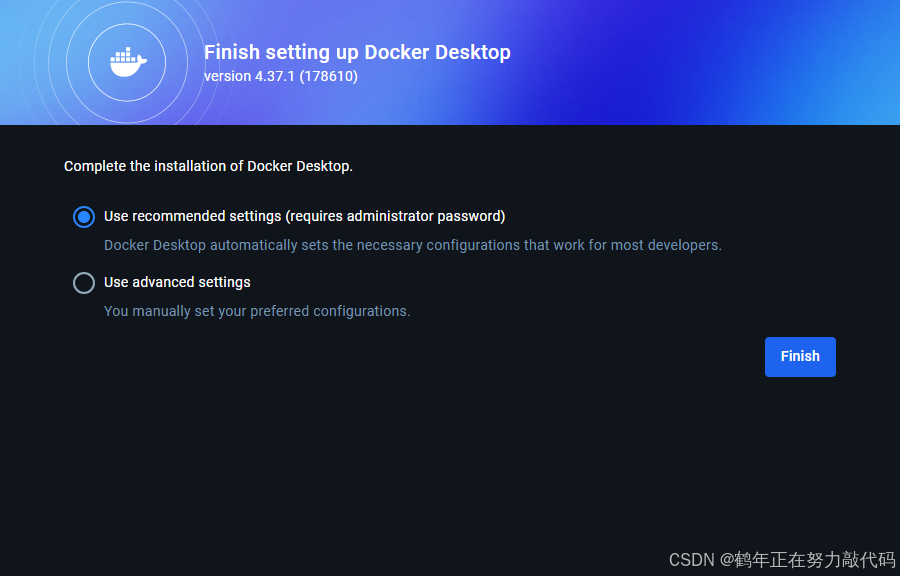Click the version 4.37.1 (178610) text

281,76
